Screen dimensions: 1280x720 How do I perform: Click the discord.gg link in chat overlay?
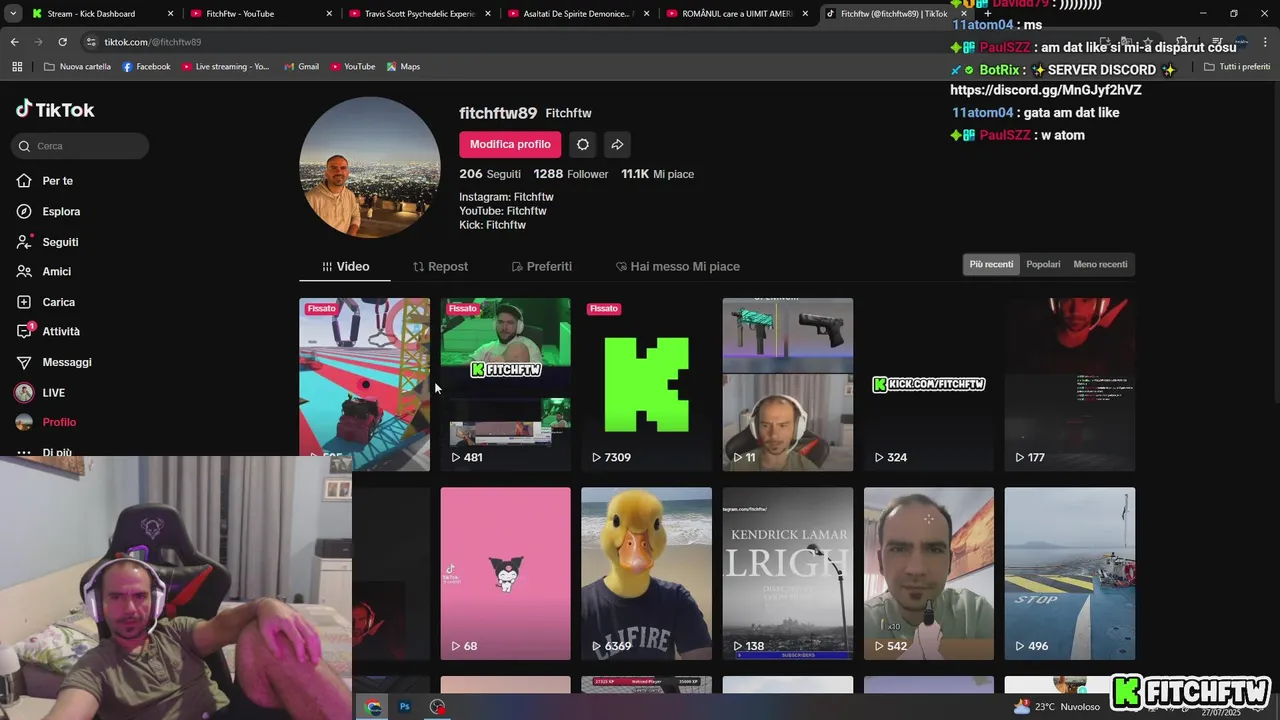[x=1046, y=90]
